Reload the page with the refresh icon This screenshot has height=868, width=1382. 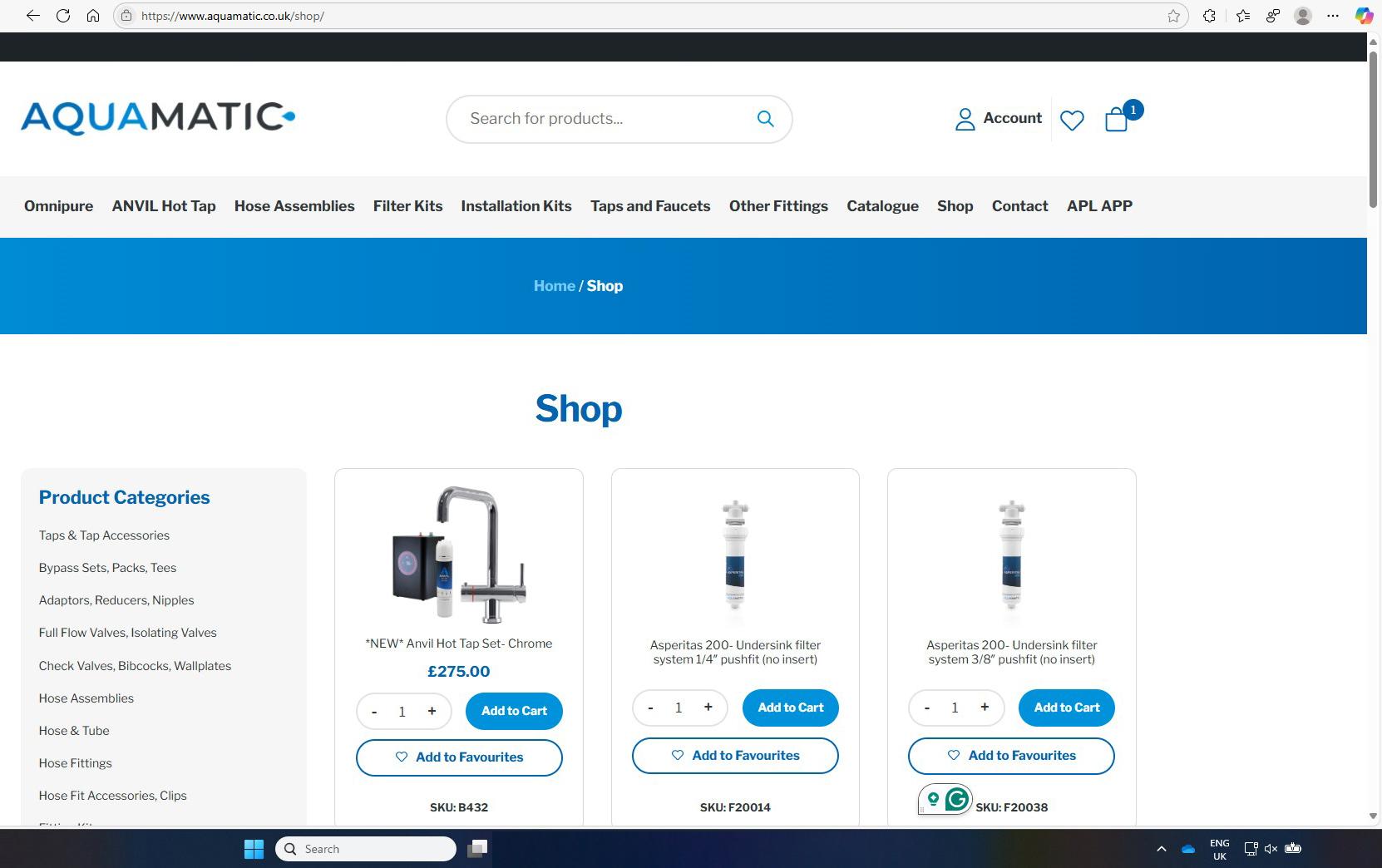coord(63,16)
